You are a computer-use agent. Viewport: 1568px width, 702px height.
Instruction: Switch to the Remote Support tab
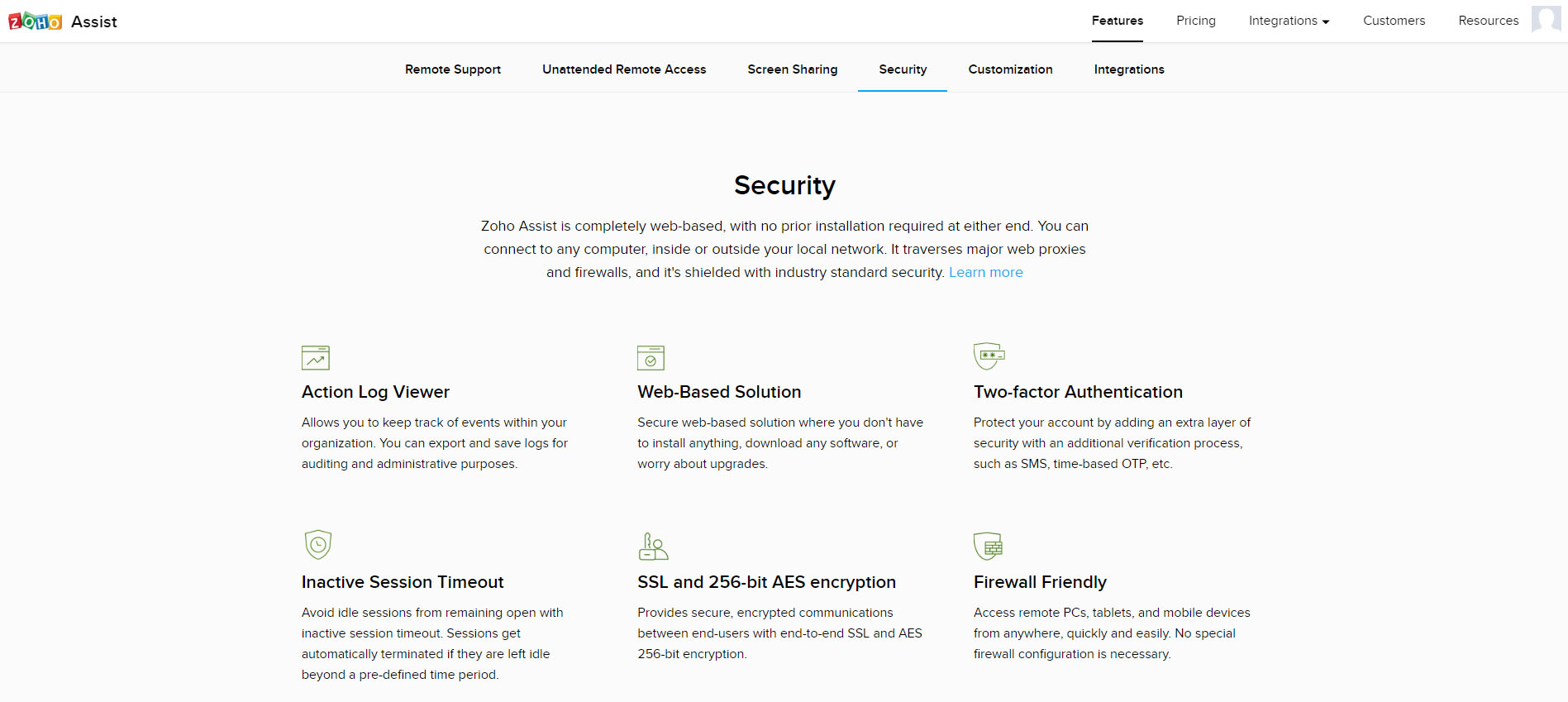click(453, 69)
